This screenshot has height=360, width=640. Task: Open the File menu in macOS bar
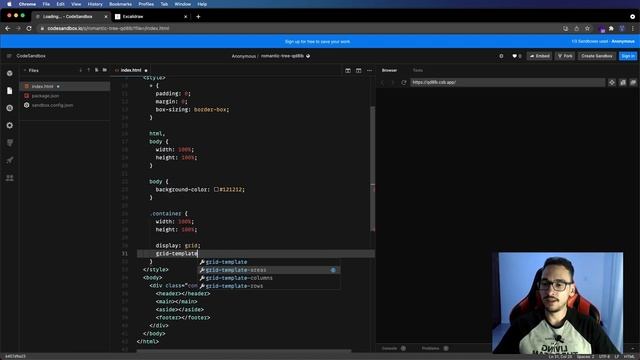[x=46, y=4]
